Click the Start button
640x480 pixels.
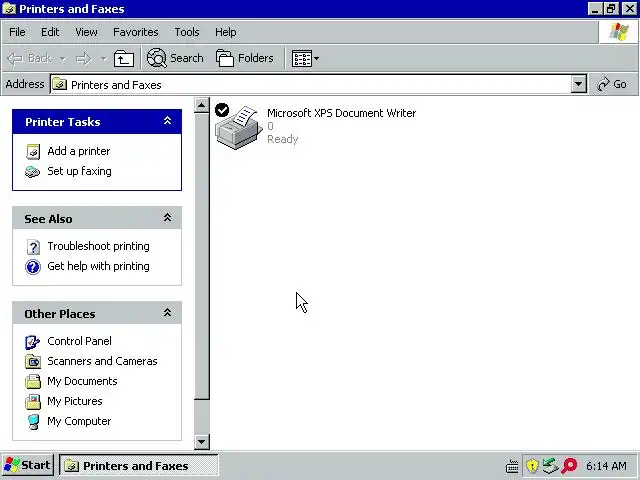(27, 465)
